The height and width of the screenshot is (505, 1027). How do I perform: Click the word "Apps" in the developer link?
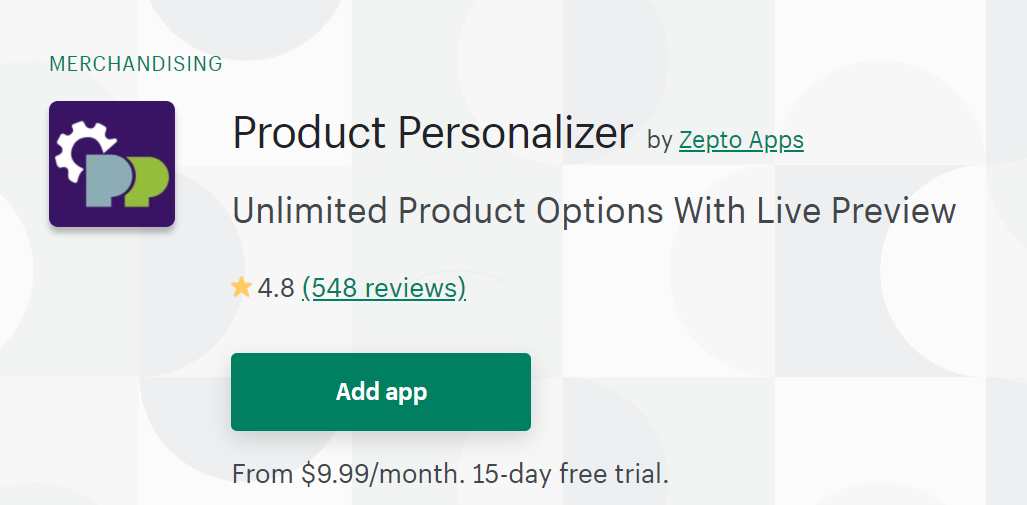pos(776,140)
